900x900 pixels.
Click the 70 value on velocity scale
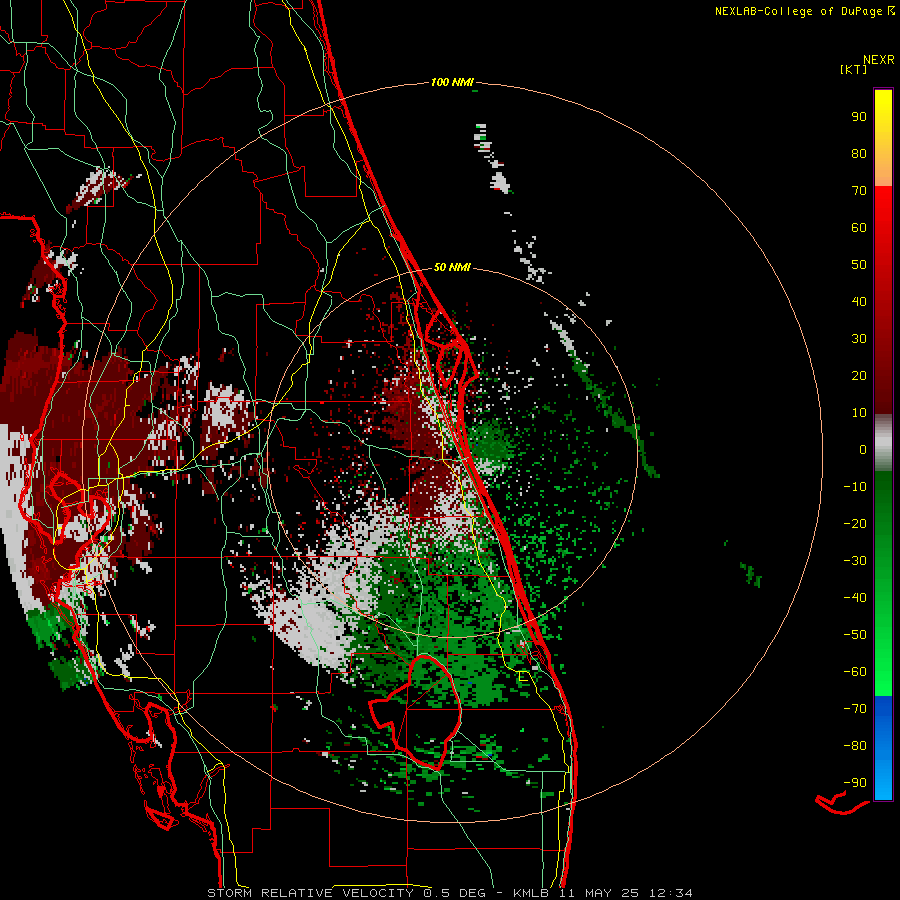(x=859, y=191)
